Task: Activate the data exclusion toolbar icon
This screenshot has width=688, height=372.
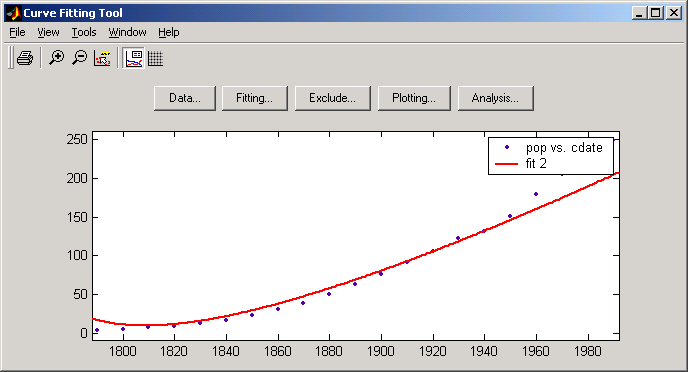Action: [102, 58]
